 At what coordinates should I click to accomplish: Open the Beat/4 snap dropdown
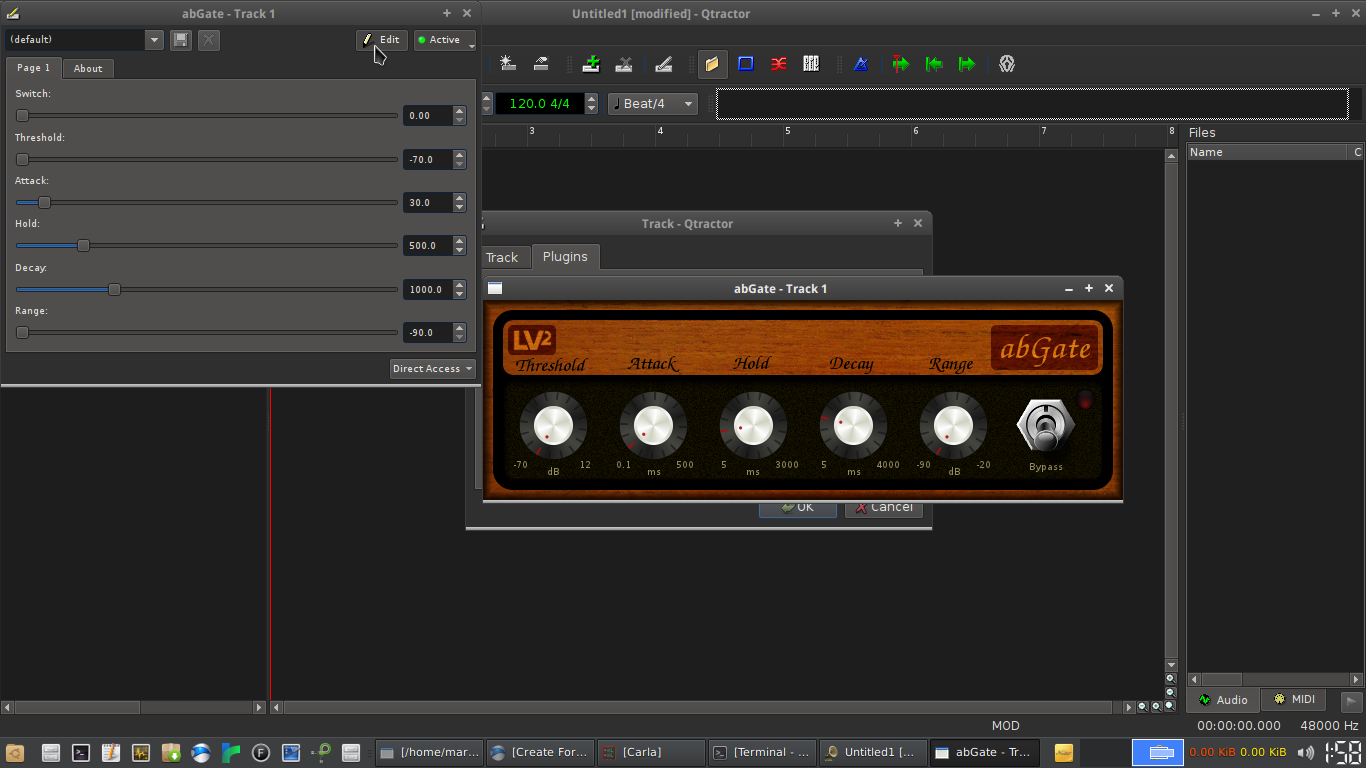coord(653,104)
